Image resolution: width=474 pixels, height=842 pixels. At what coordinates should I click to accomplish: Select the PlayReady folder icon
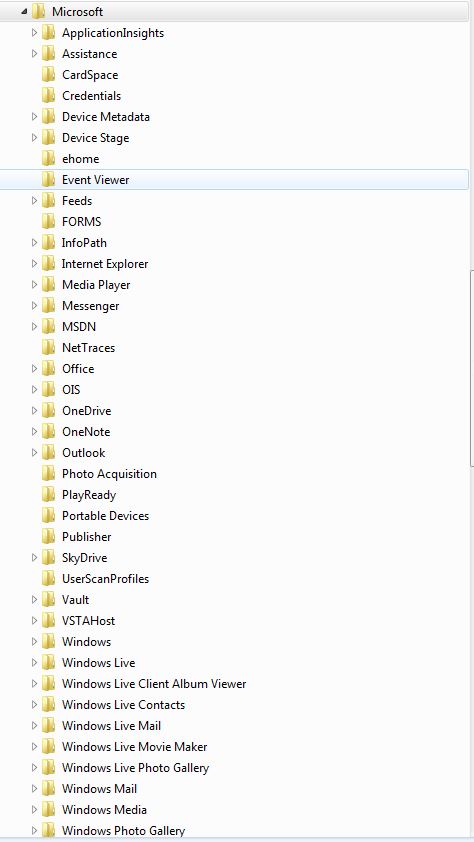pyautogui.click(x=48, y=495)
